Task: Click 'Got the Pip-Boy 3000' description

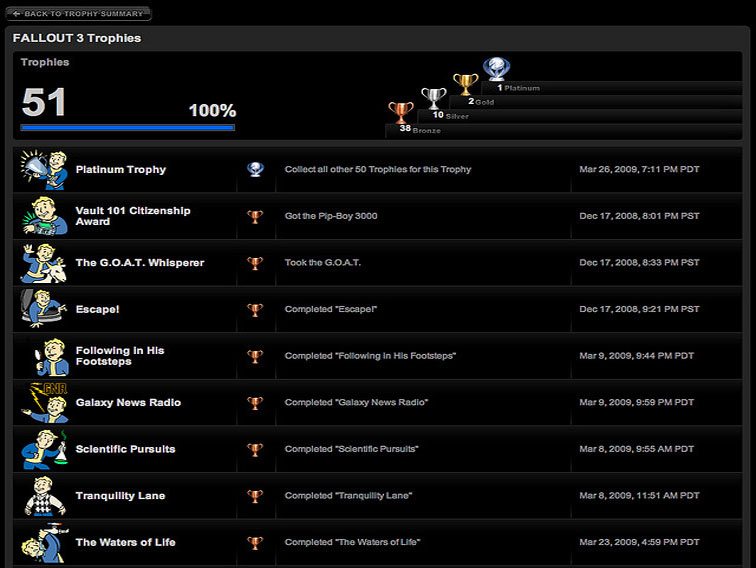Action: [x=331, y=216]
